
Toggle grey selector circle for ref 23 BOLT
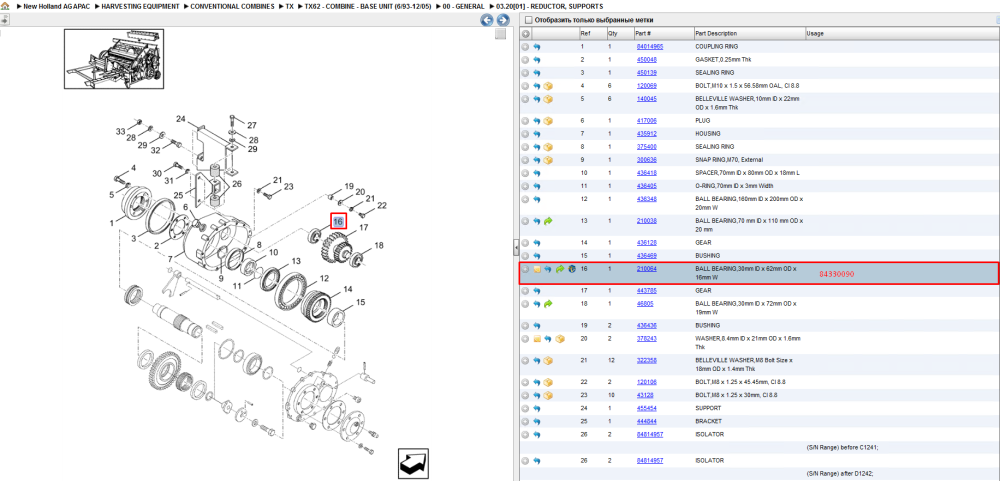coord(526,395)
